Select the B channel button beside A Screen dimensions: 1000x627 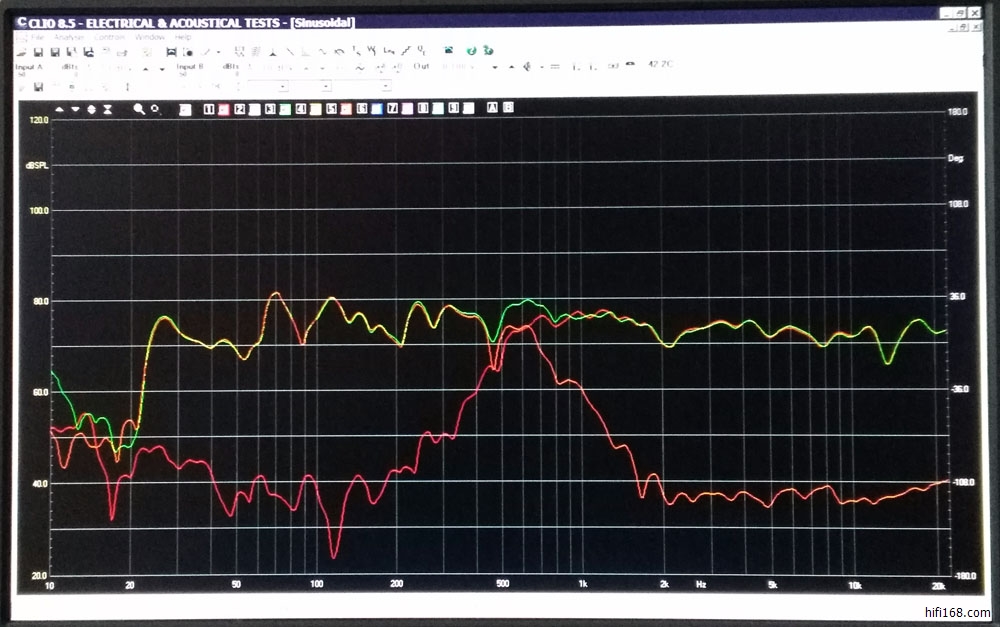tap(508, 108)
